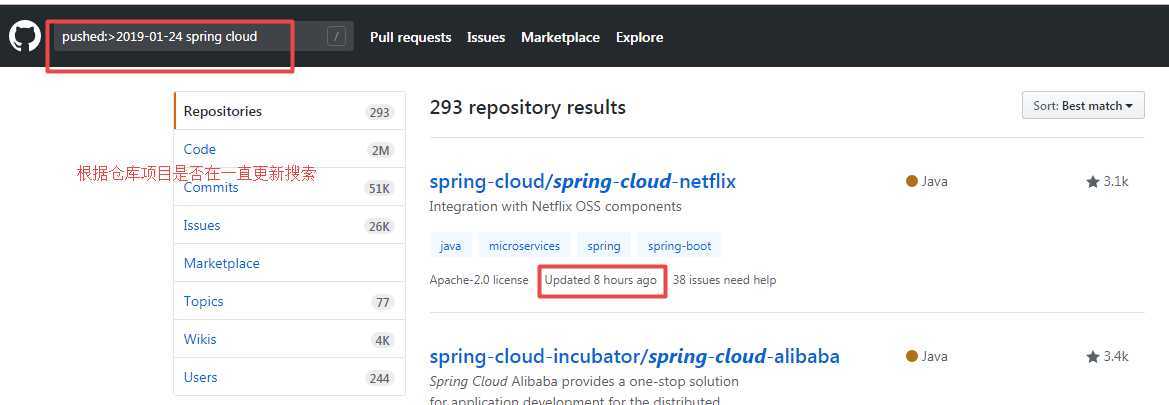
Task: Open spring-cloud/spring-cloud-netflix repository
Action: tap(583, 181)
